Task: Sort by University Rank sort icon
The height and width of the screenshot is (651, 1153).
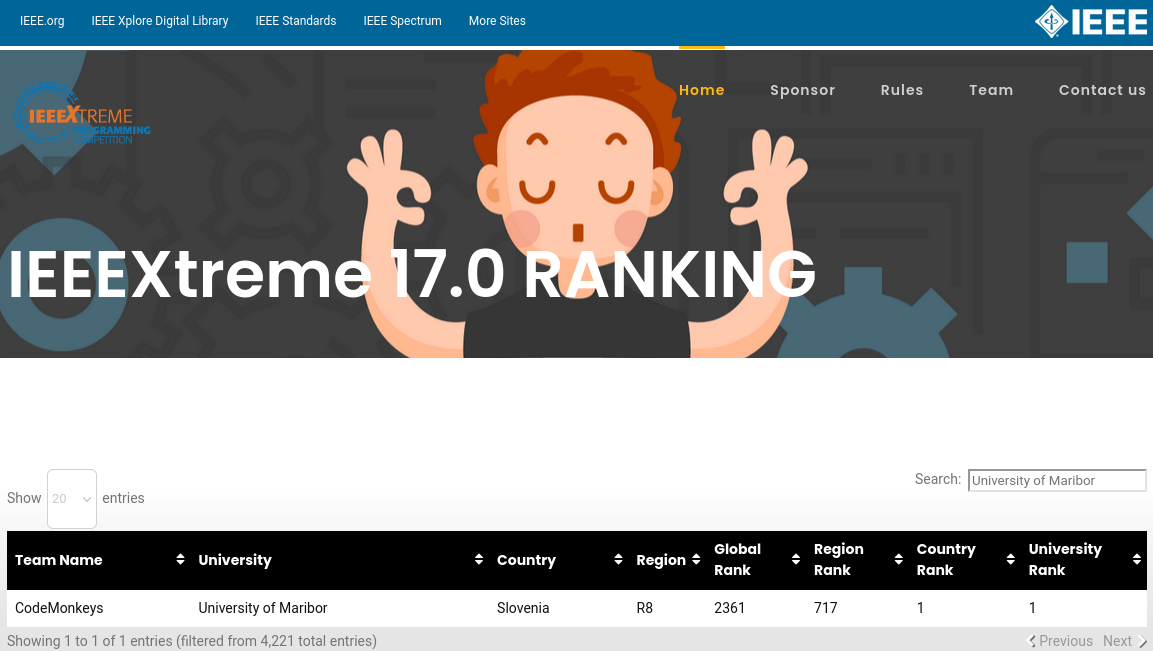Action: tap(1136, 560)
